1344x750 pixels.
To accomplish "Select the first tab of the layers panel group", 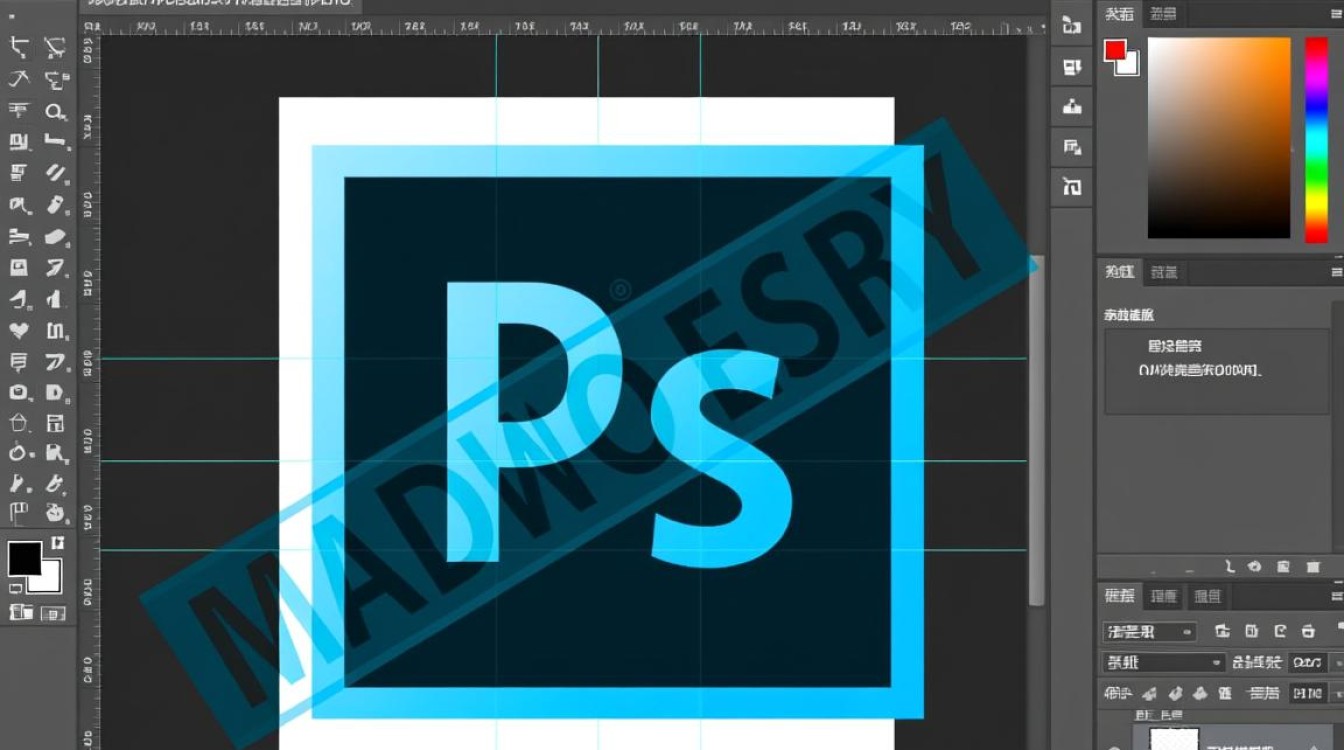I will pyautogui.click(x=1120, y=596).
